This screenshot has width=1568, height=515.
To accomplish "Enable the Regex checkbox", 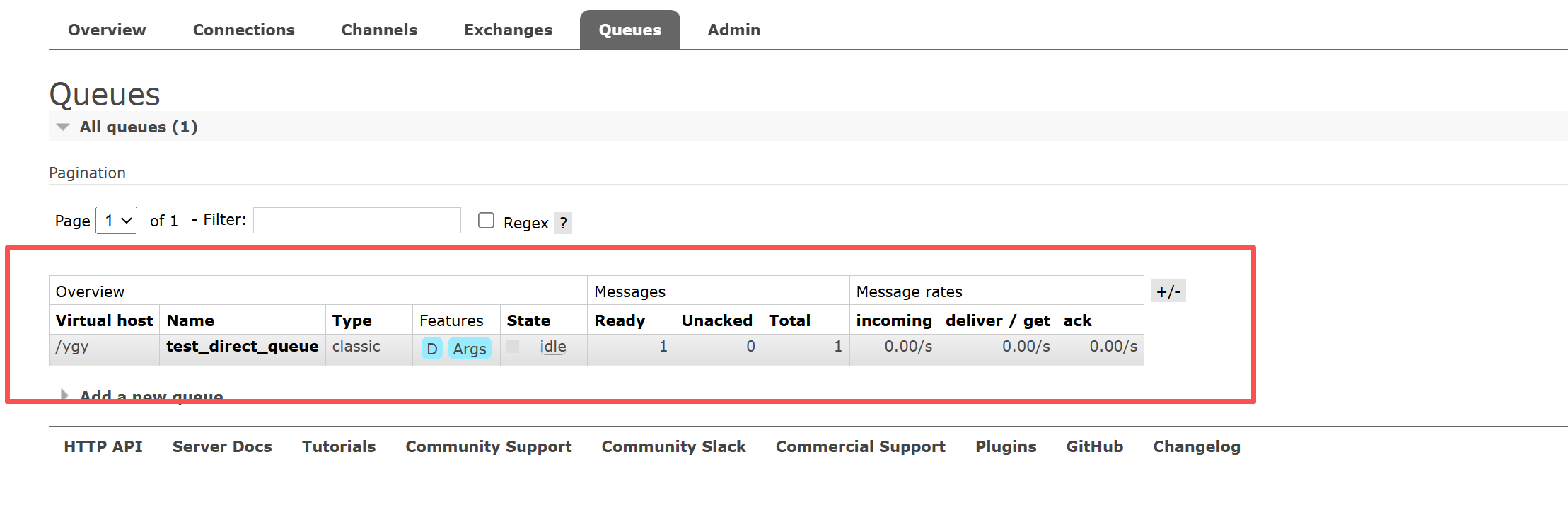I will [486, 221].
